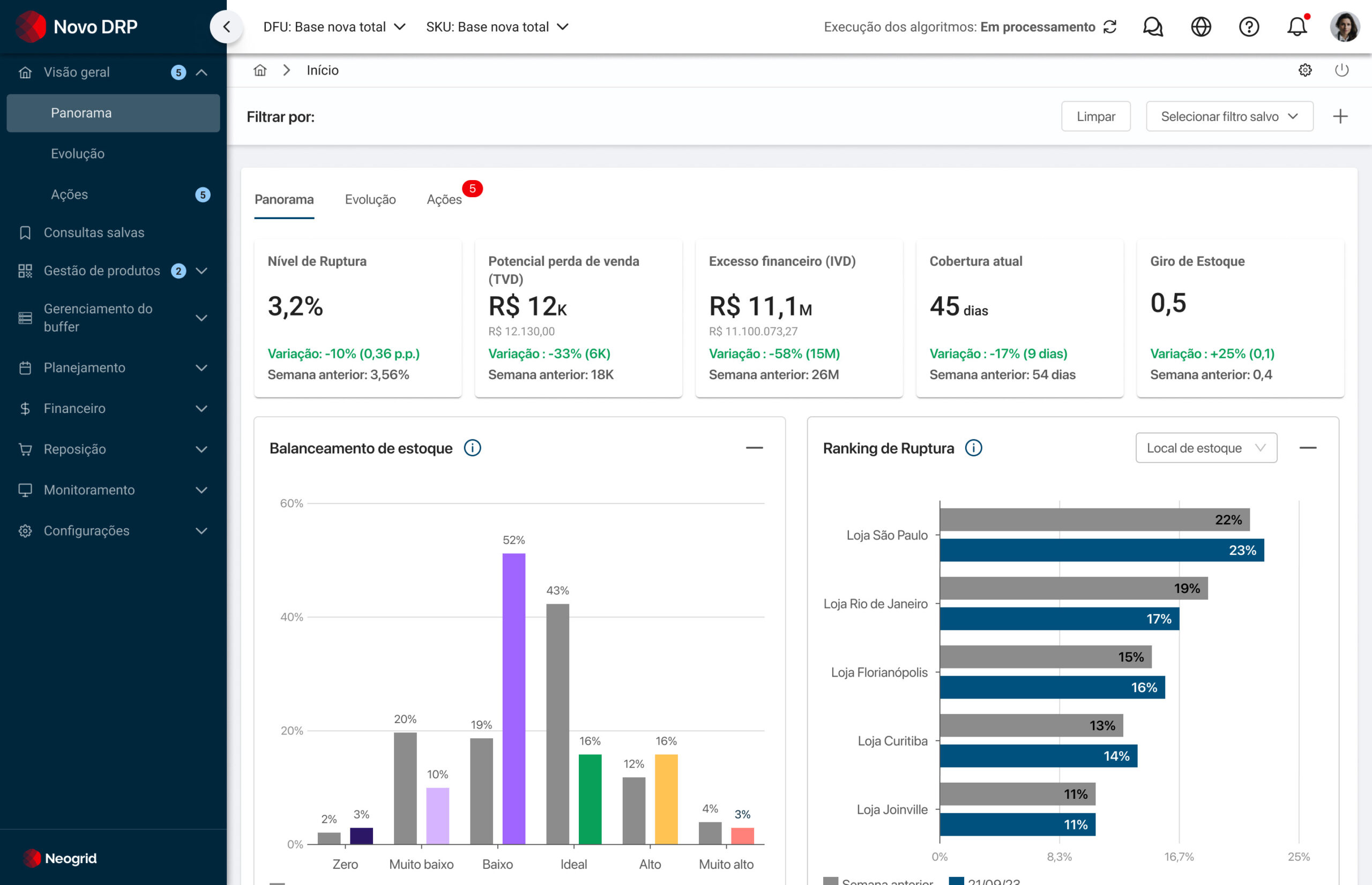Refresh algorithm execution status icon

(x=1110, y=27)
